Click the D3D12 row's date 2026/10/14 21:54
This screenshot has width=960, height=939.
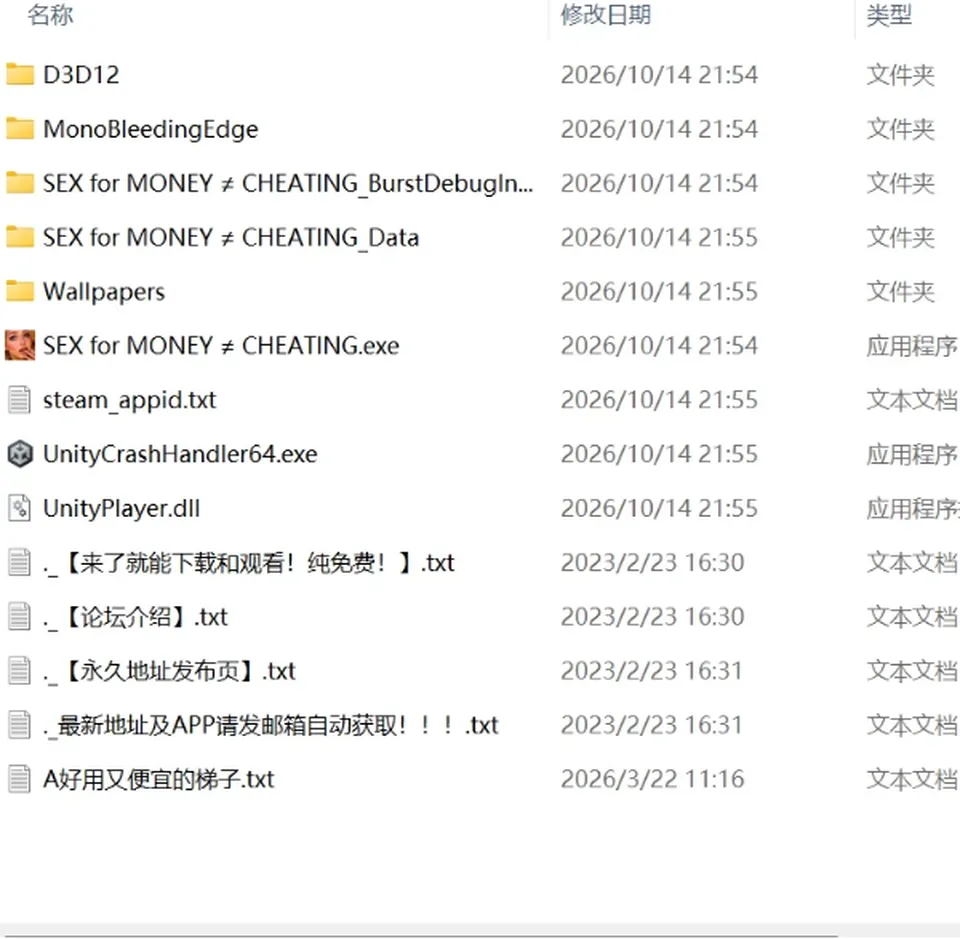(x=659, y=75)
